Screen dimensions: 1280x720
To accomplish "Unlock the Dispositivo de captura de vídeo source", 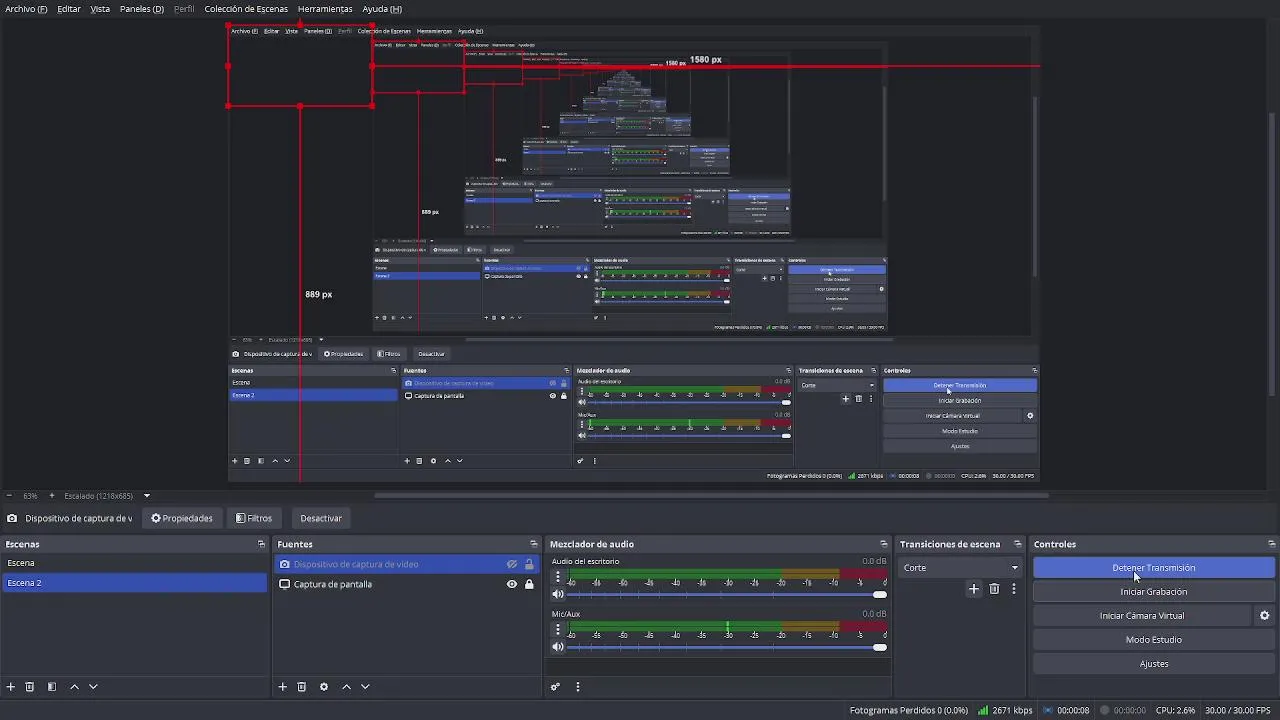I will click(x=529, y=565).
